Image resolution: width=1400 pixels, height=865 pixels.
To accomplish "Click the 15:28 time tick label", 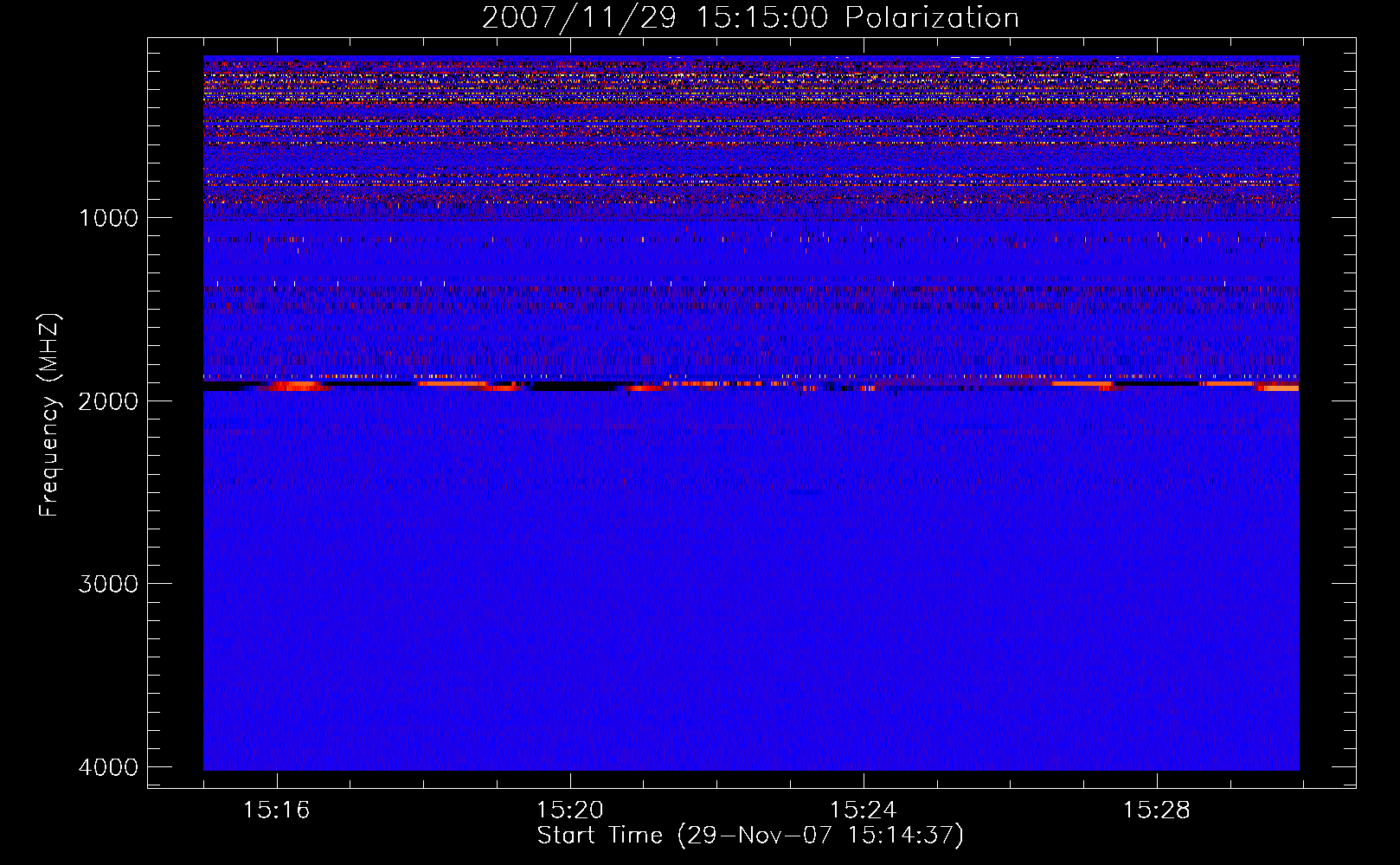I will pyautogui.click(x=1157, y=811).
